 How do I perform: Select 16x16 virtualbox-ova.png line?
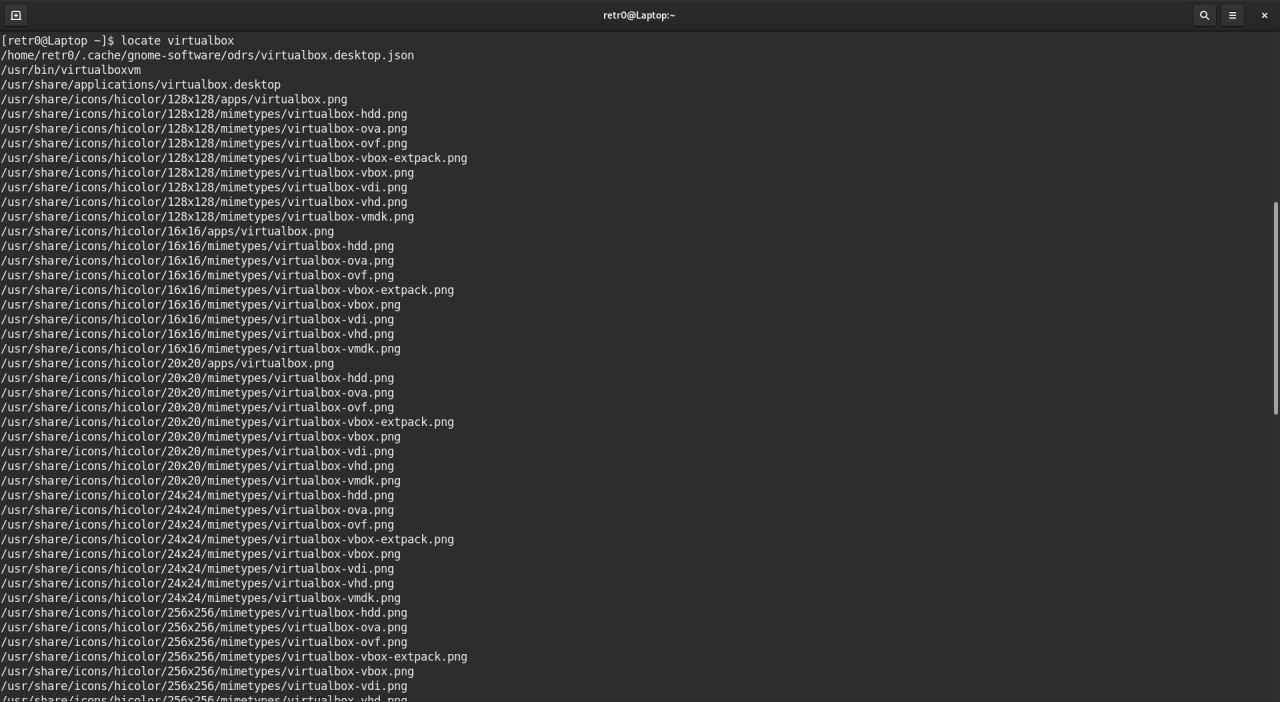197,261
